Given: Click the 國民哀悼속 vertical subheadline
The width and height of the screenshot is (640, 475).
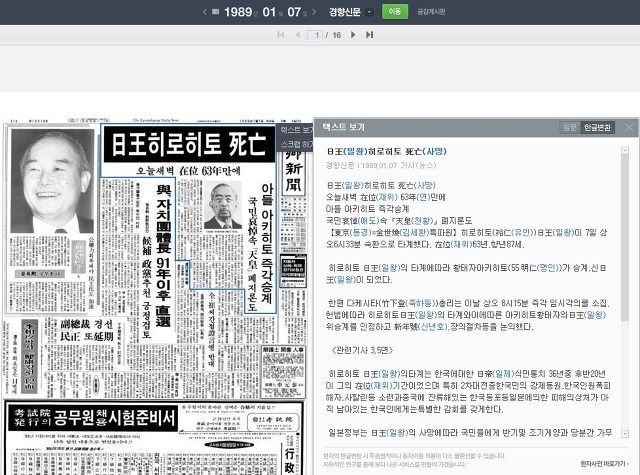Looking at the screenshot, I should point(252,253).
